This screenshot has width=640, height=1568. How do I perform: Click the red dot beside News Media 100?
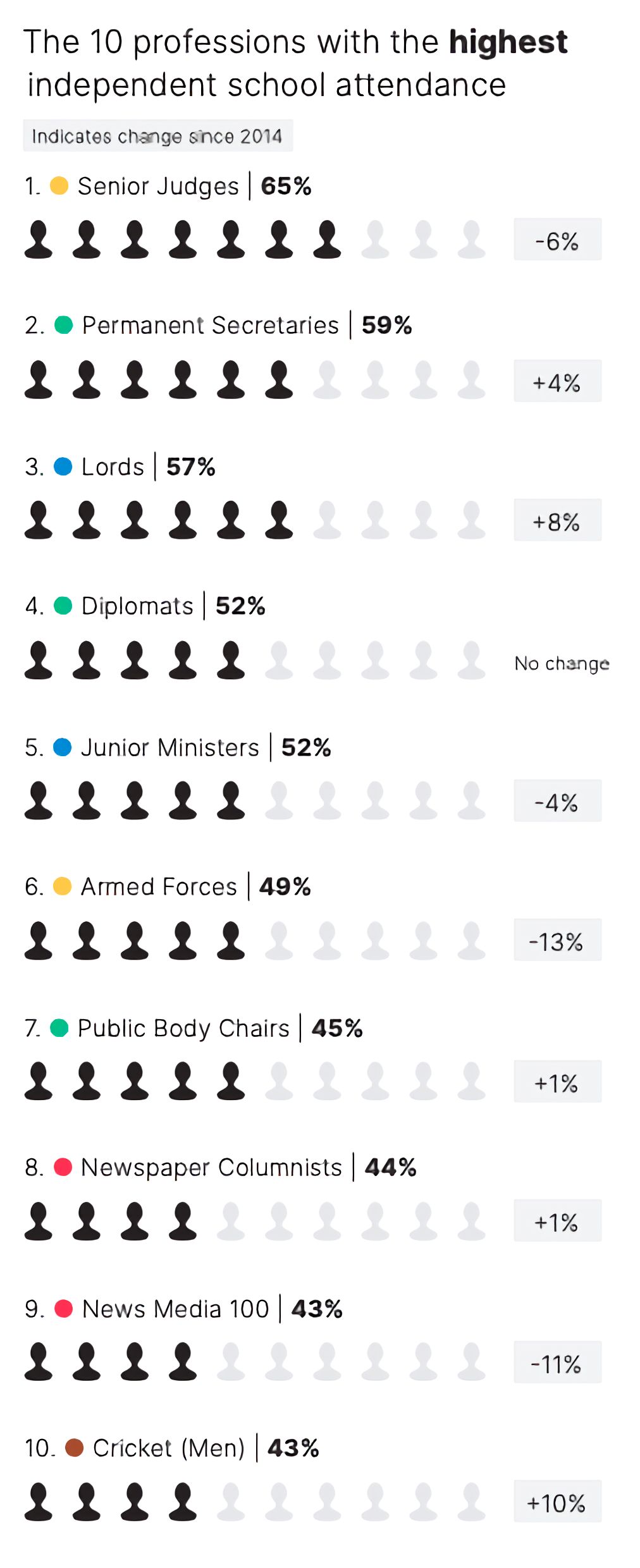[x=63, y=1308]
